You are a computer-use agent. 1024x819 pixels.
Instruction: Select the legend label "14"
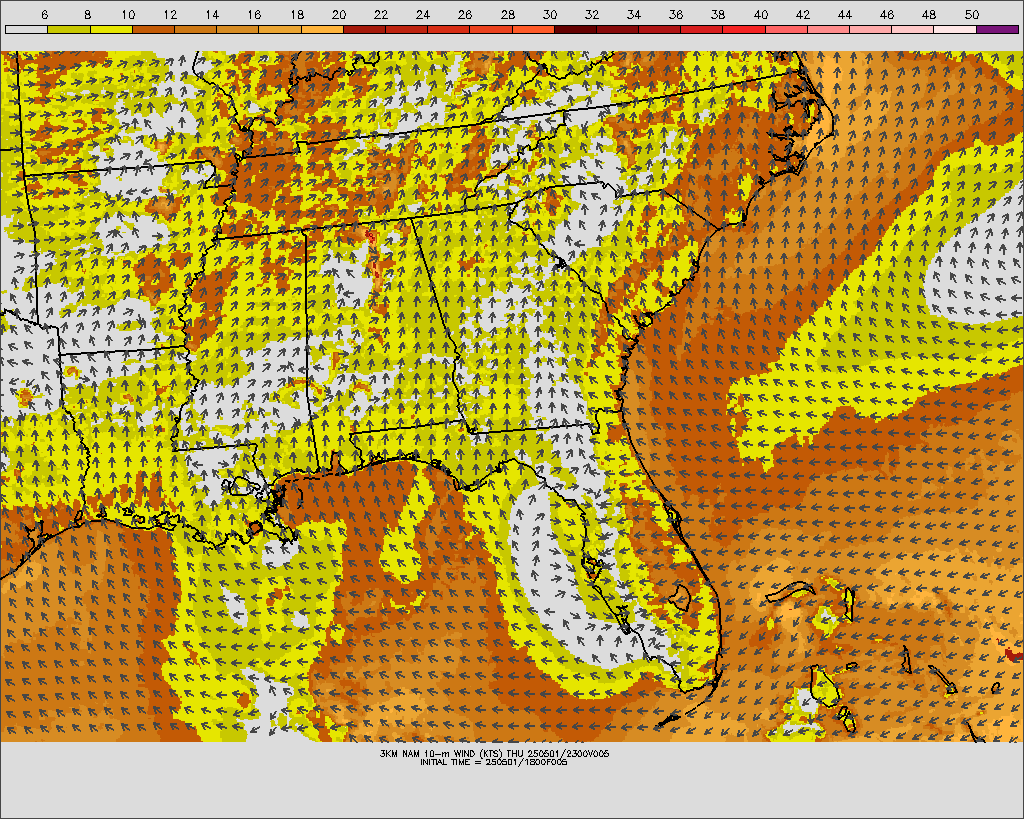(x=212, y=14)
